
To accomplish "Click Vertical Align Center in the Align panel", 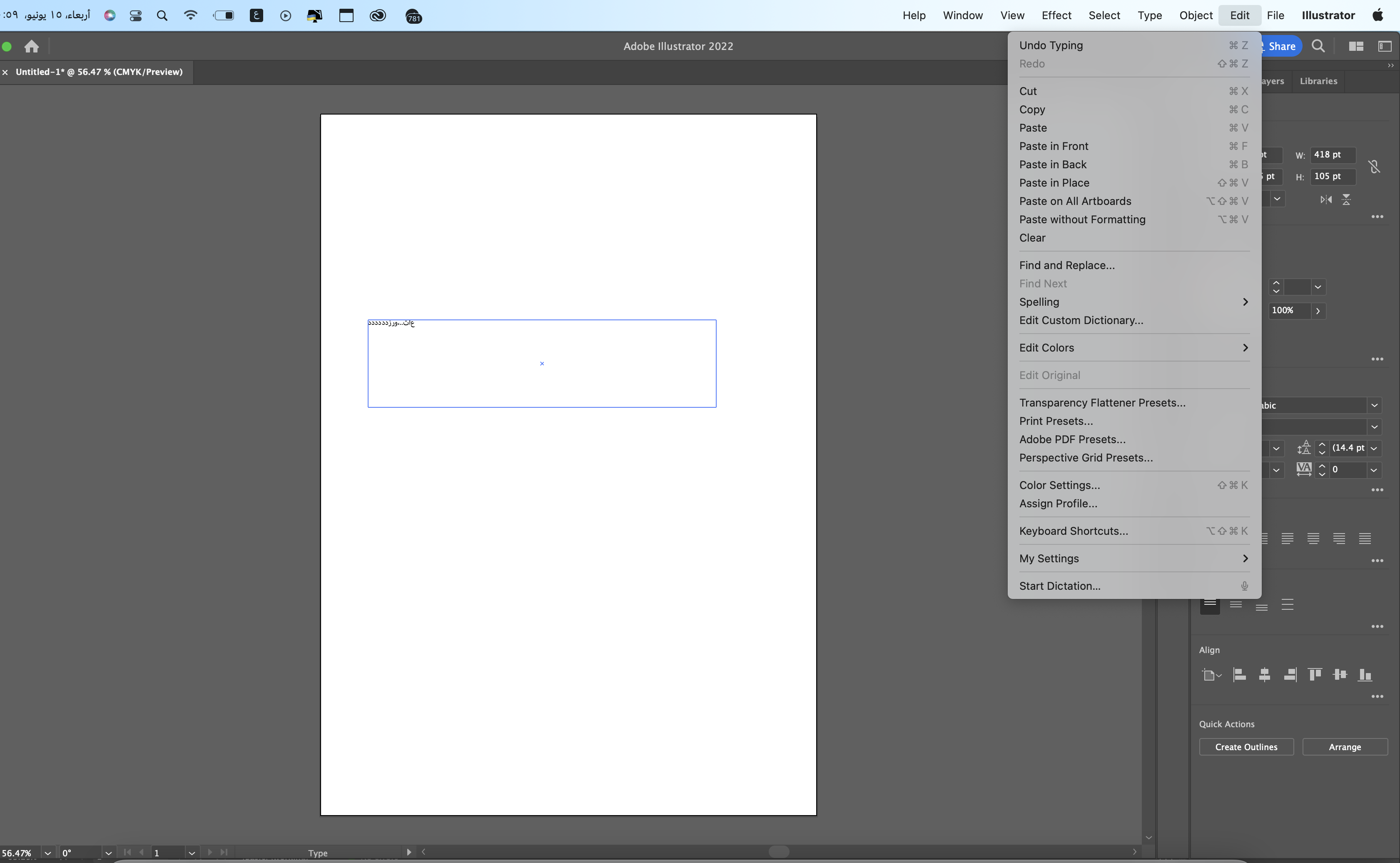I will tap(1340, 675).
